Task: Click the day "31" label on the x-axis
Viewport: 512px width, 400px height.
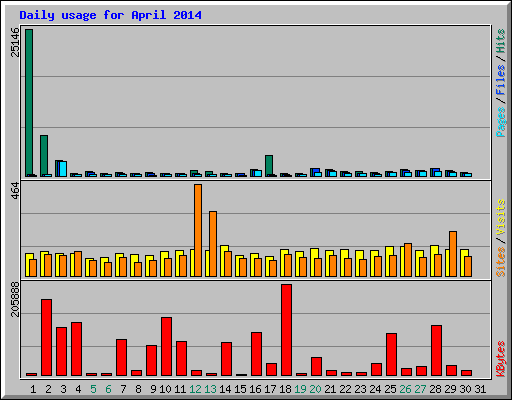Action: [480, 389]
